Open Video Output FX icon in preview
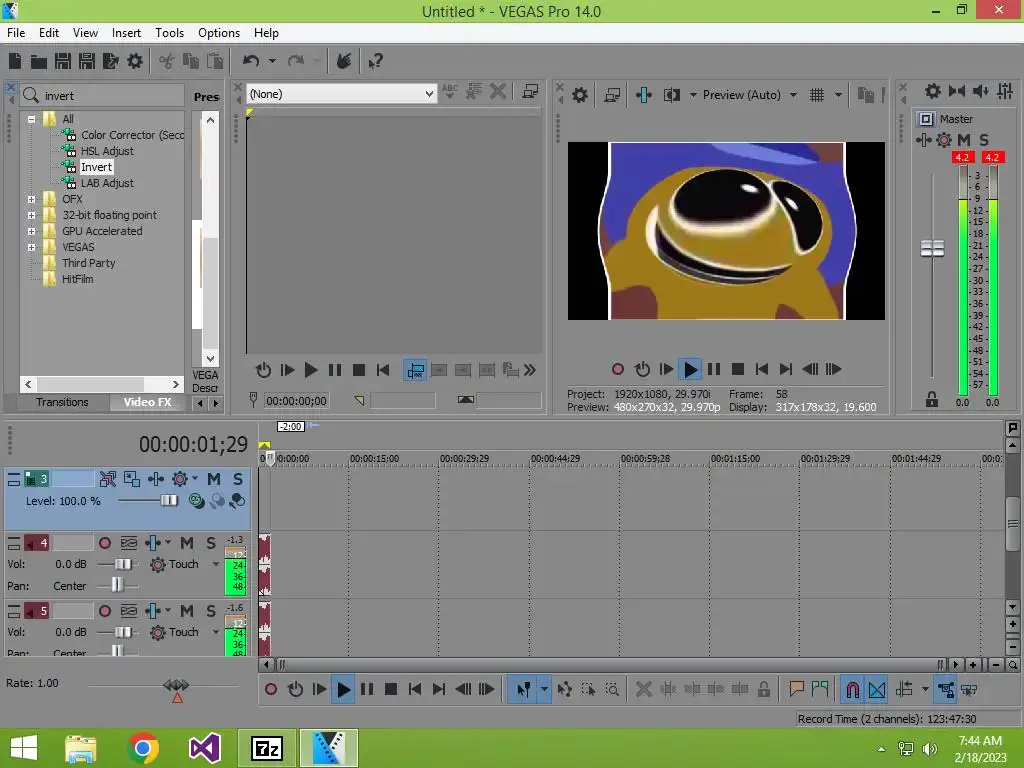This screenshot has width=1024, height=768. point(644,95)
